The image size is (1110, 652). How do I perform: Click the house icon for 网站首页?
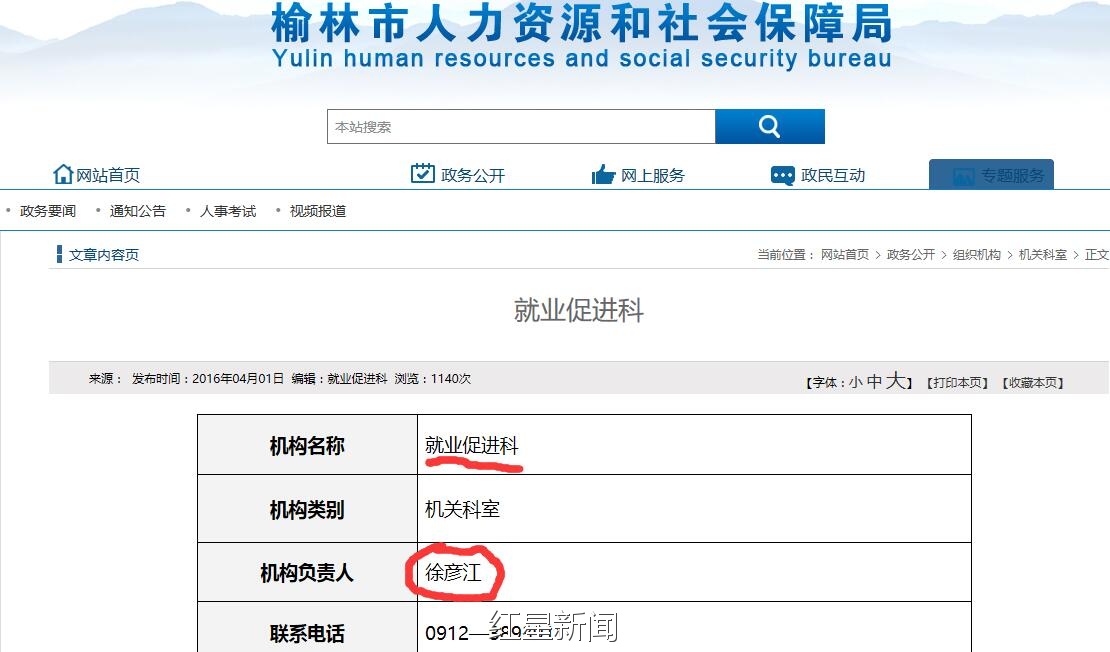[63, 174]
